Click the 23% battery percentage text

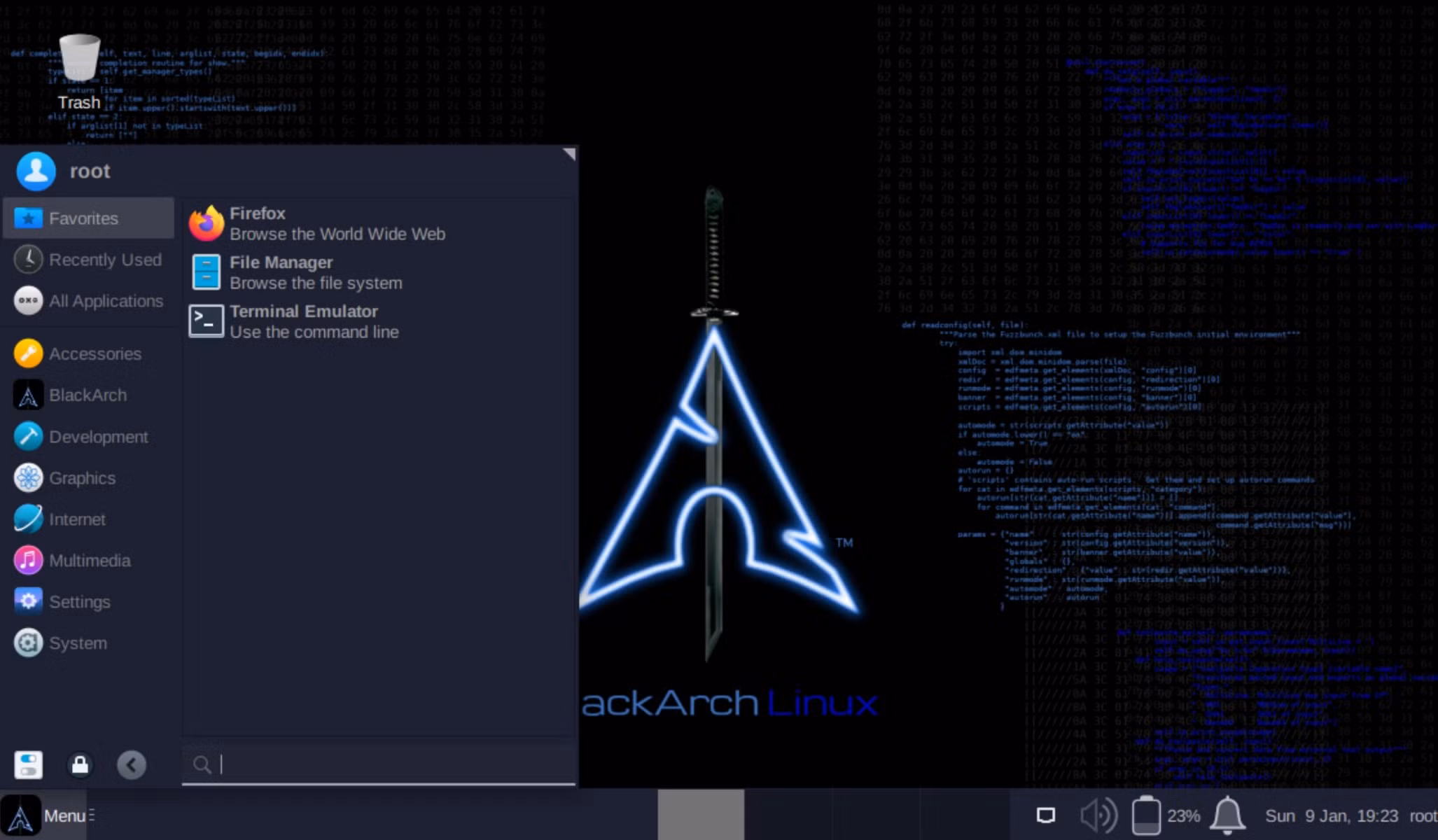pyautogui.click(x=1184, y=816)
